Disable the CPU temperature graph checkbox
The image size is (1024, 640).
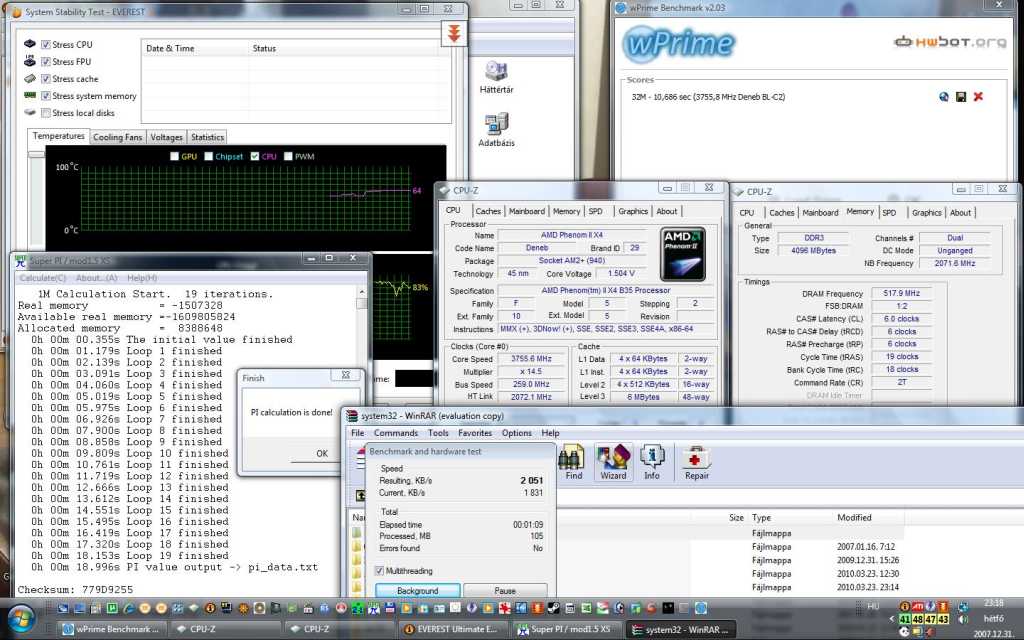[x=255, y=156]
